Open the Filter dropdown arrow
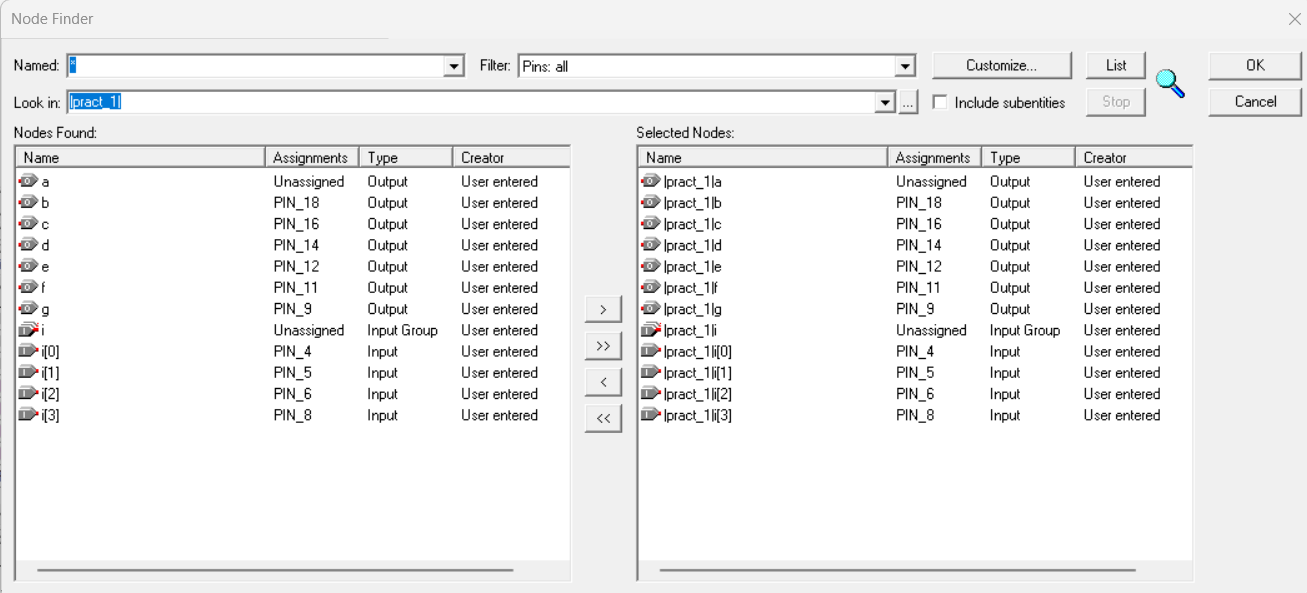Viewport: 1307px width, 593px height. tap(905, 67)
